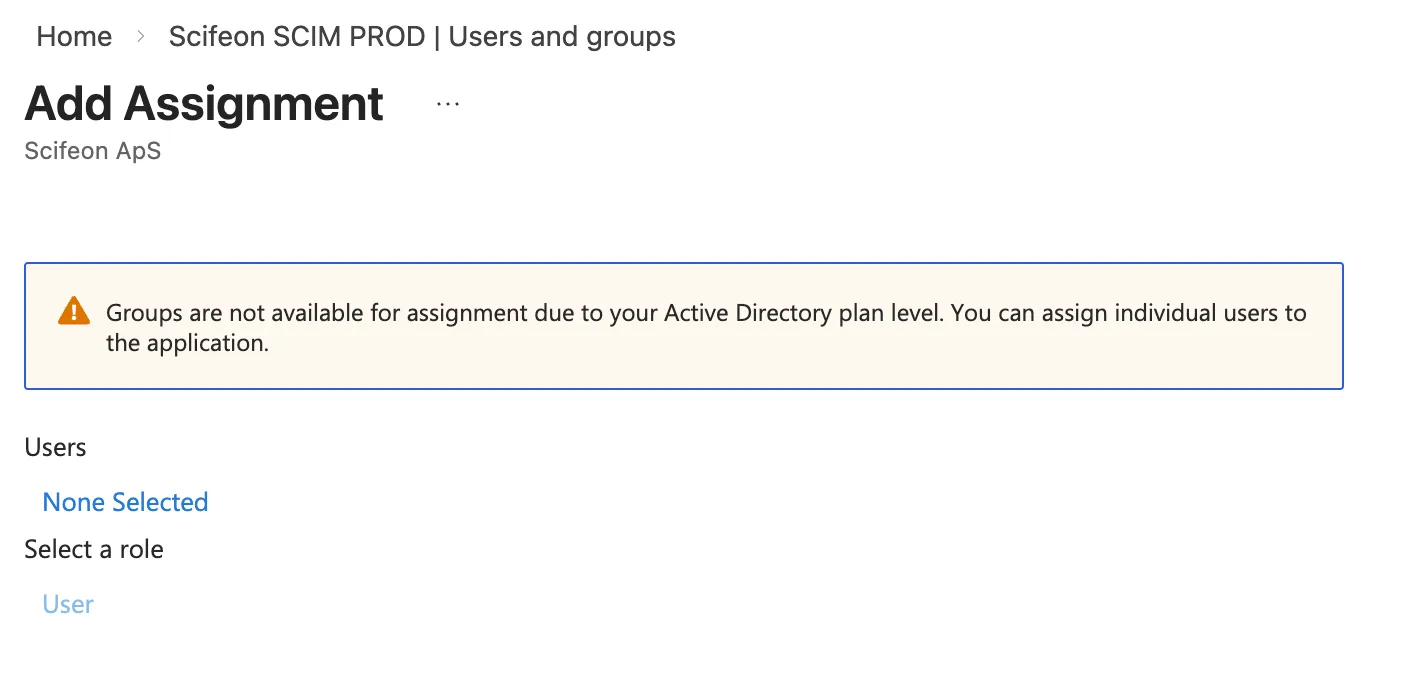The width and height of the screenshot is (1402, 682).
Task: Click the caution symbol preceding the groups message
Action: pos(73,311)
